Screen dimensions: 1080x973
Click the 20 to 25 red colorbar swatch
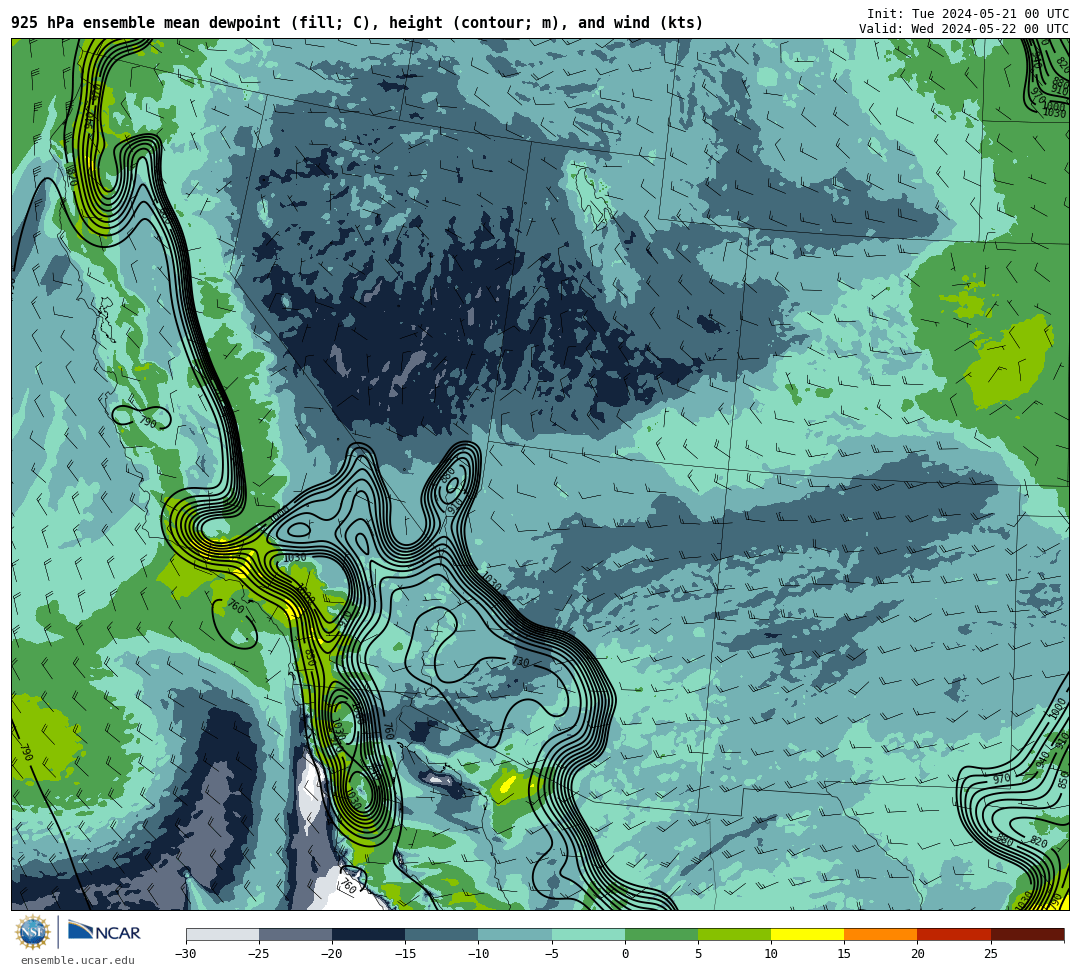click(x=954, y=934)
